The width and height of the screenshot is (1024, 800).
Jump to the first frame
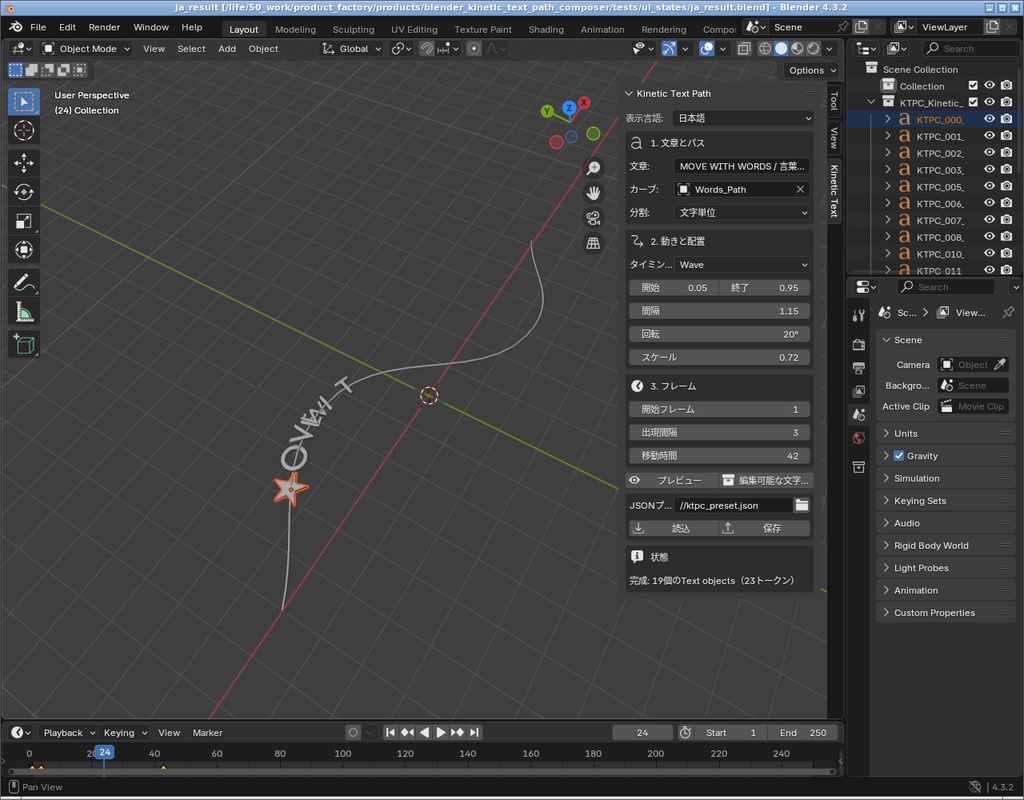pos(390,733)
